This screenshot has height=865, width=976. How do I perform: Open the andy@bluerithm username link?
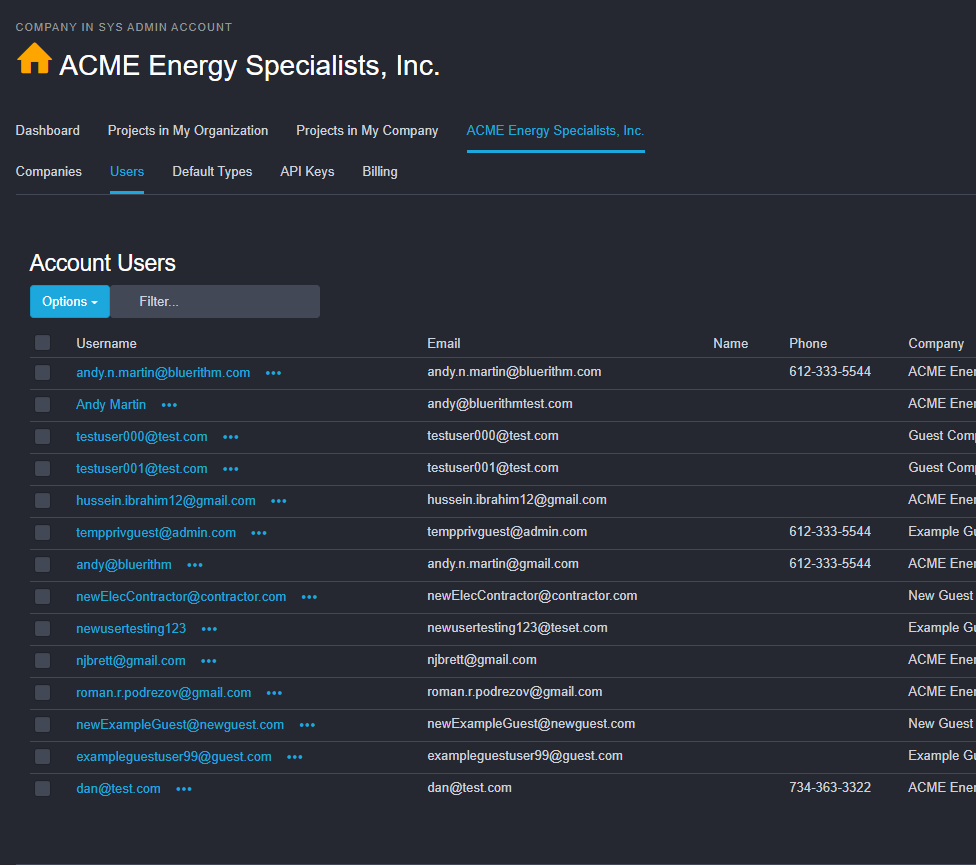tap(124, 565)
